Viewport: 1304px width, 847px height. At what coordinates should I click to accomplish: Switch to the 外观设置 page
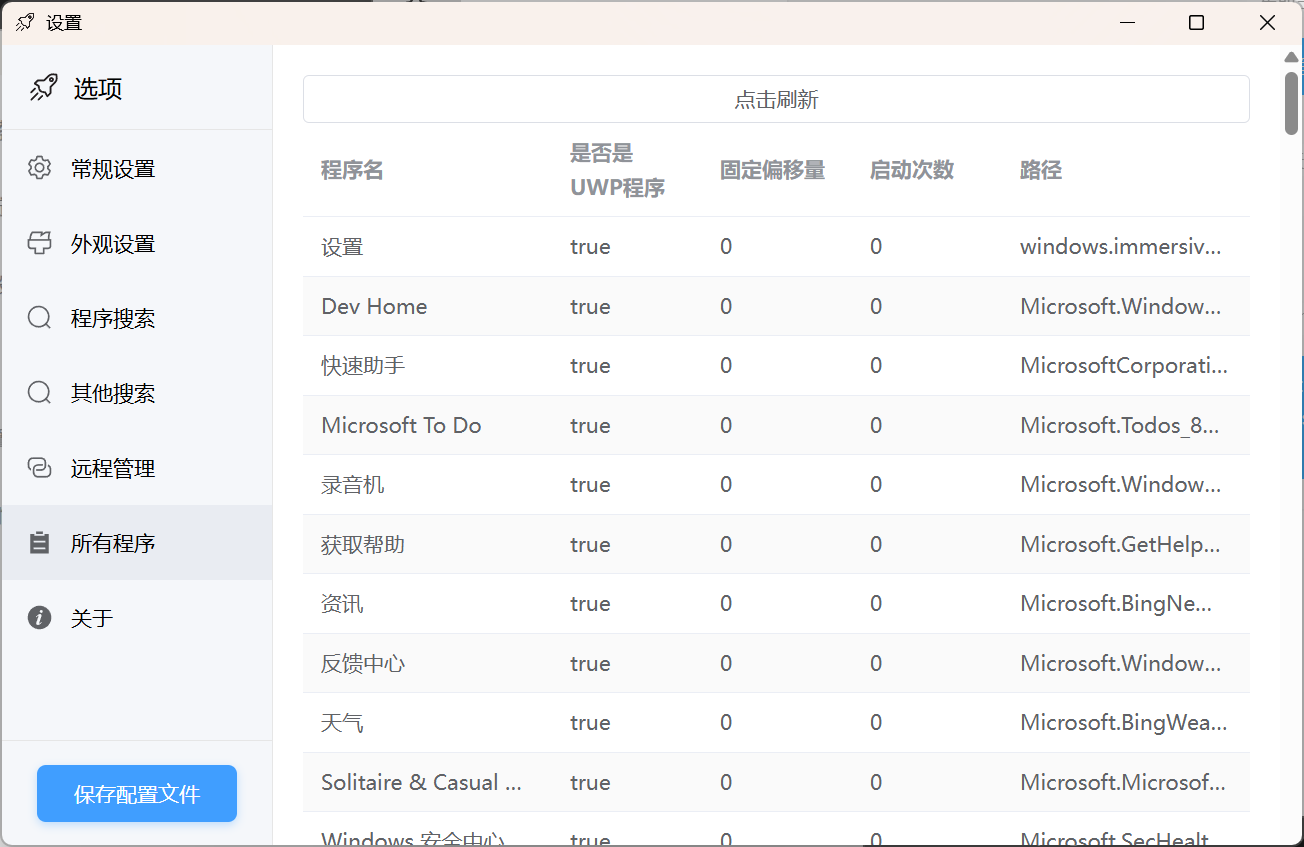point(113,244)
